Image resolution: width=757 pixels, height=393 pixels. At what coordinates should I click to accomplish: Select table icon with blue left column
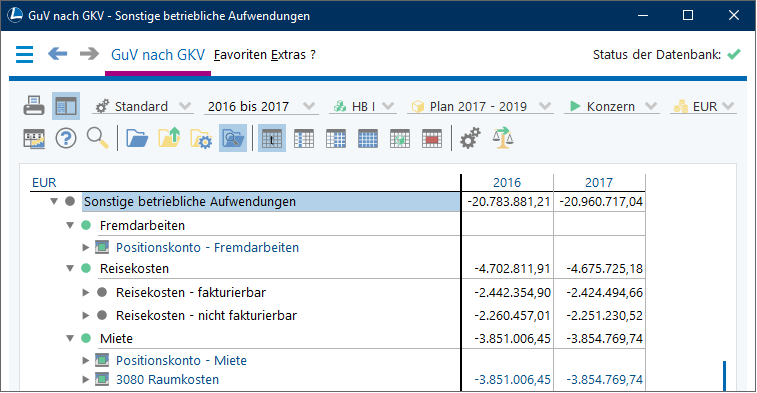click(x=304, y=139)
